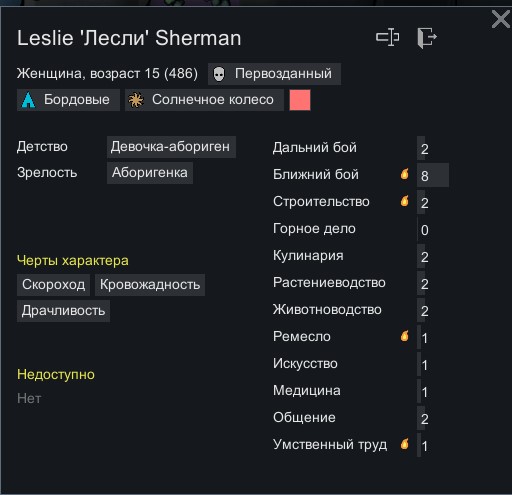Click the banish pawn door icon
The image size is (512, 495).
(x=427, y=37)
